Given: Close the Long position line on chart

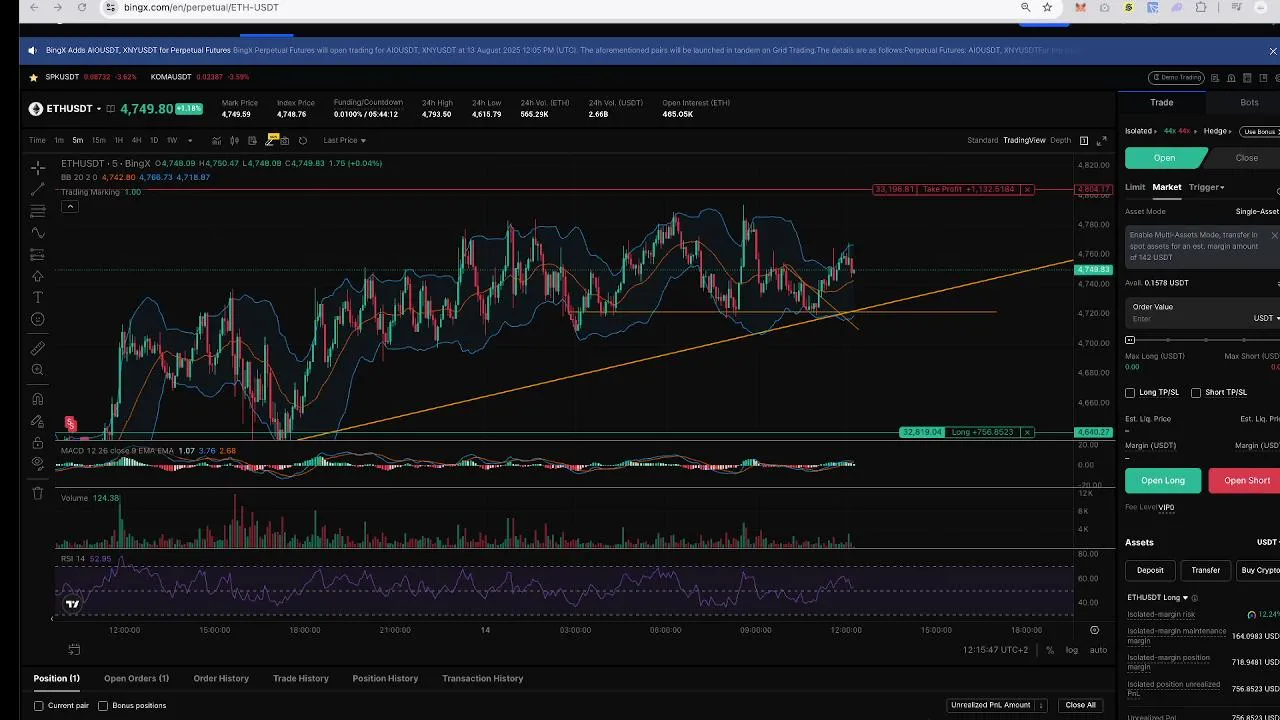Looking at the screenshot, I should (x=1027, y=432).
